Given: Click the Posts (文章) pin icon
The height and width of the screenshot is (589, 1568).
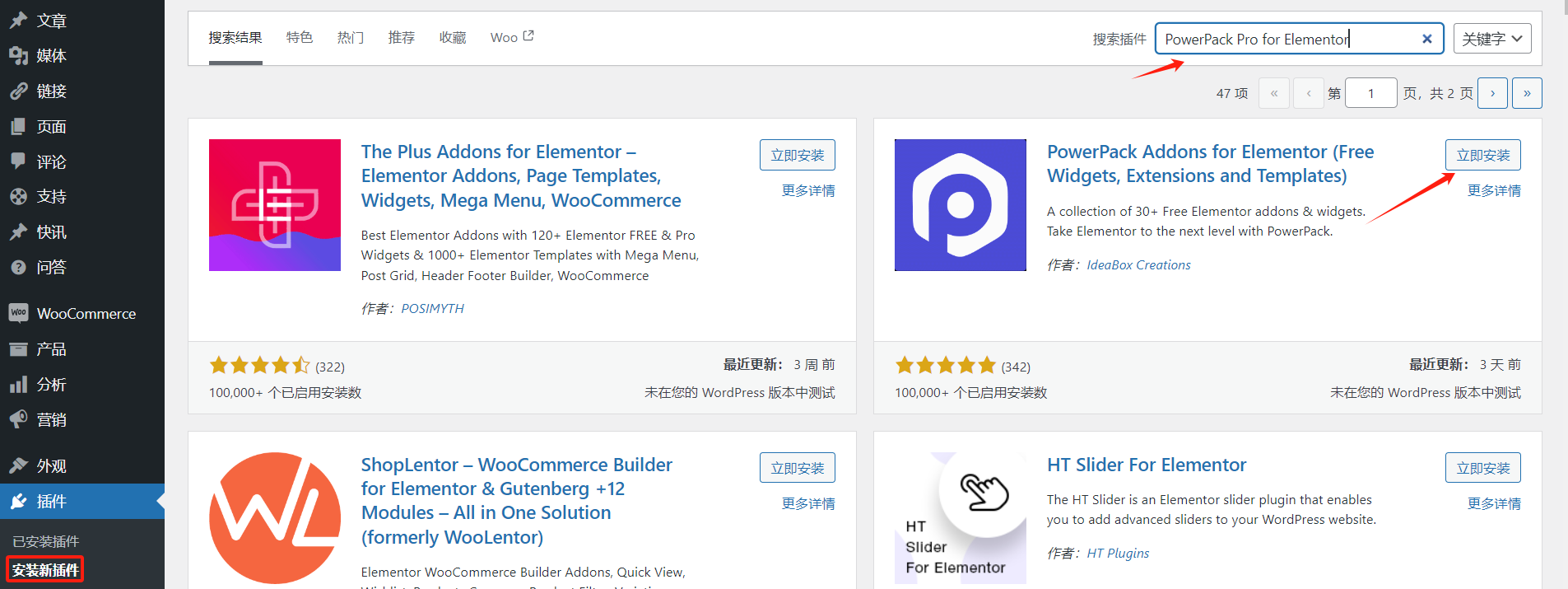Looking at the screenshot, I should tap(18, 21).
